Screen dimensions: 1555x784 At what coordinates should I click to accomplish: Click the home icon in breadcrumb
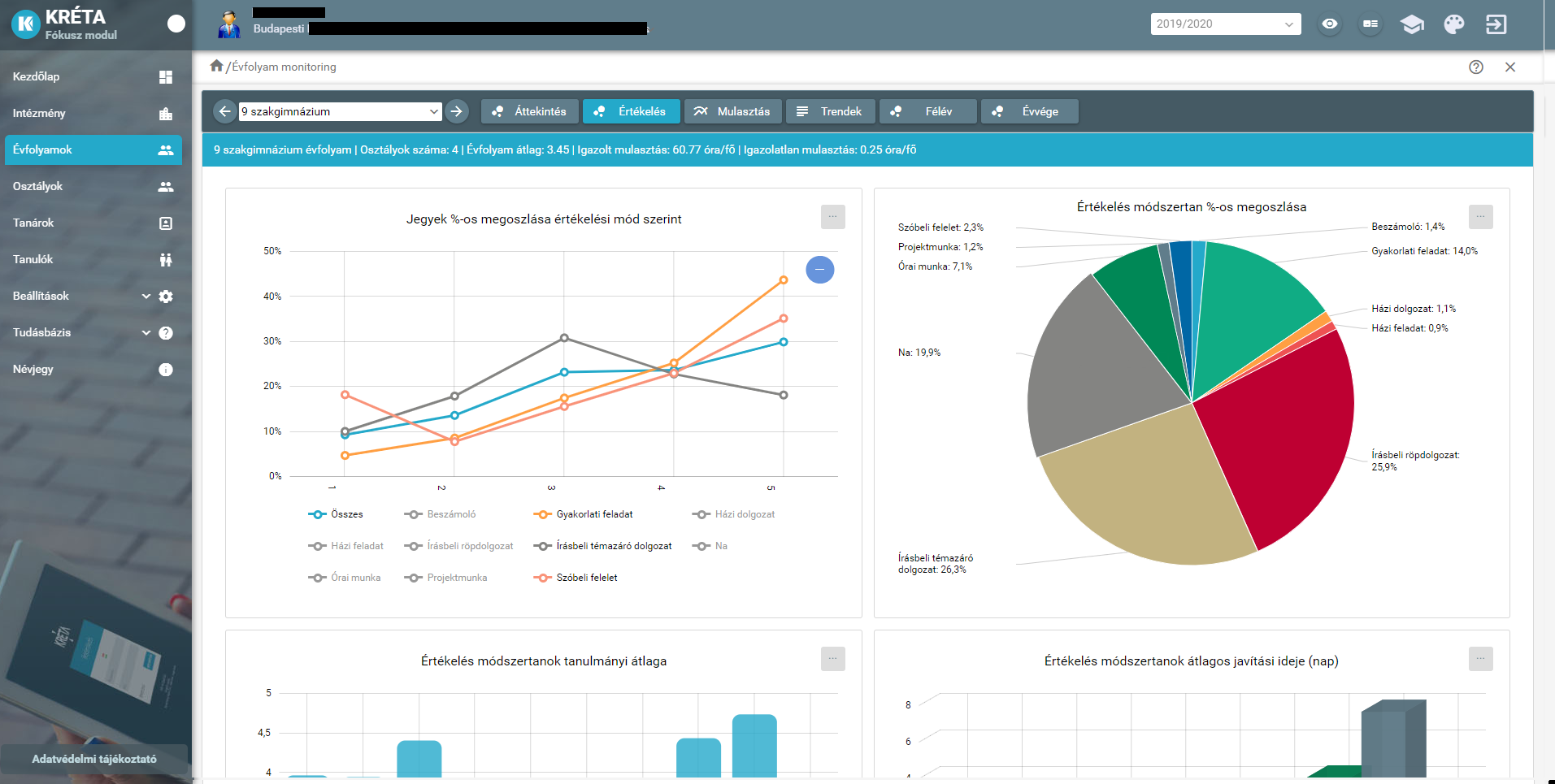click(216, 66)
